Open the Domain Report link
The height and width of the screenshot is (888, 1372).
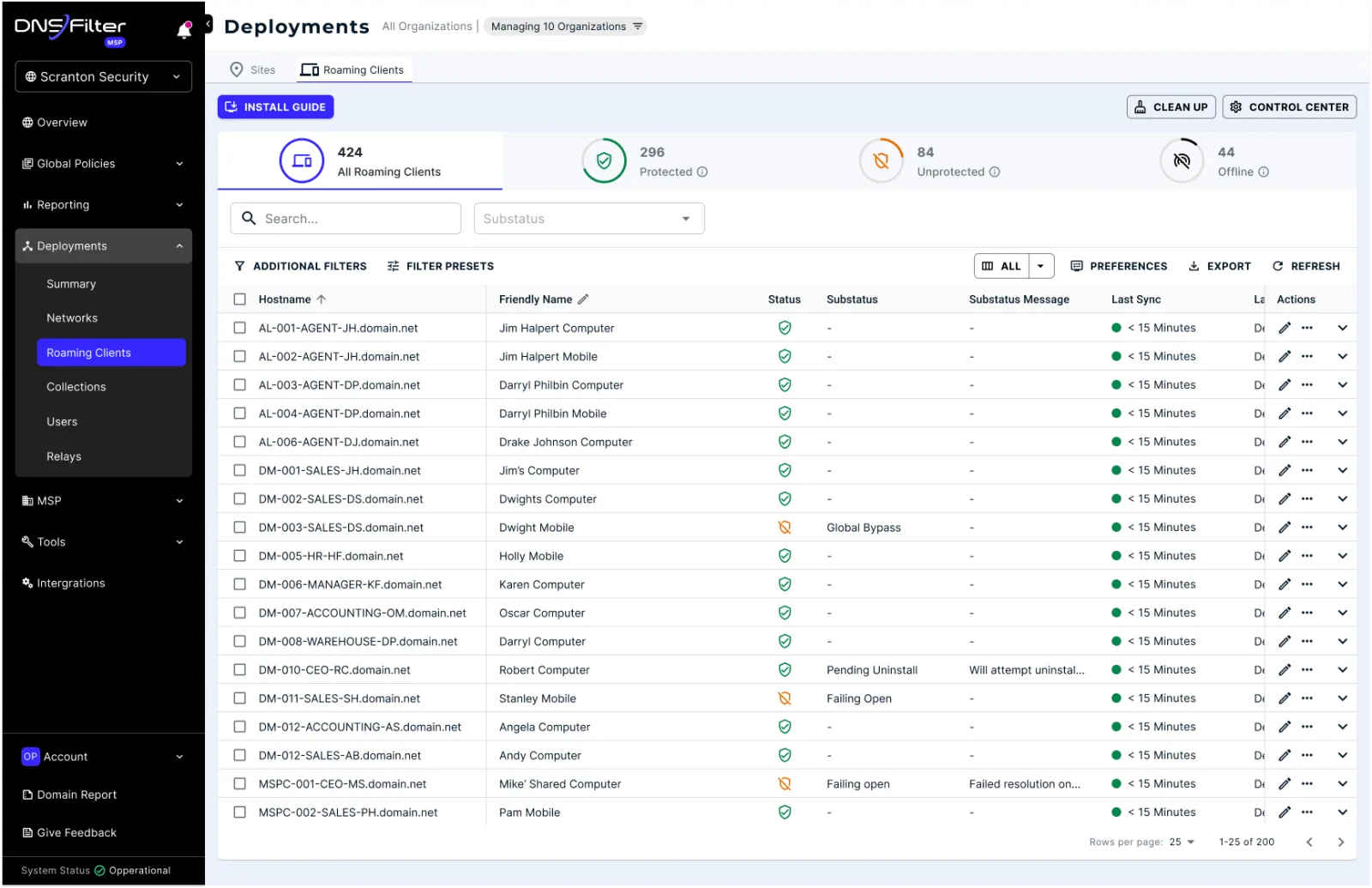click(x=69, y=795)
